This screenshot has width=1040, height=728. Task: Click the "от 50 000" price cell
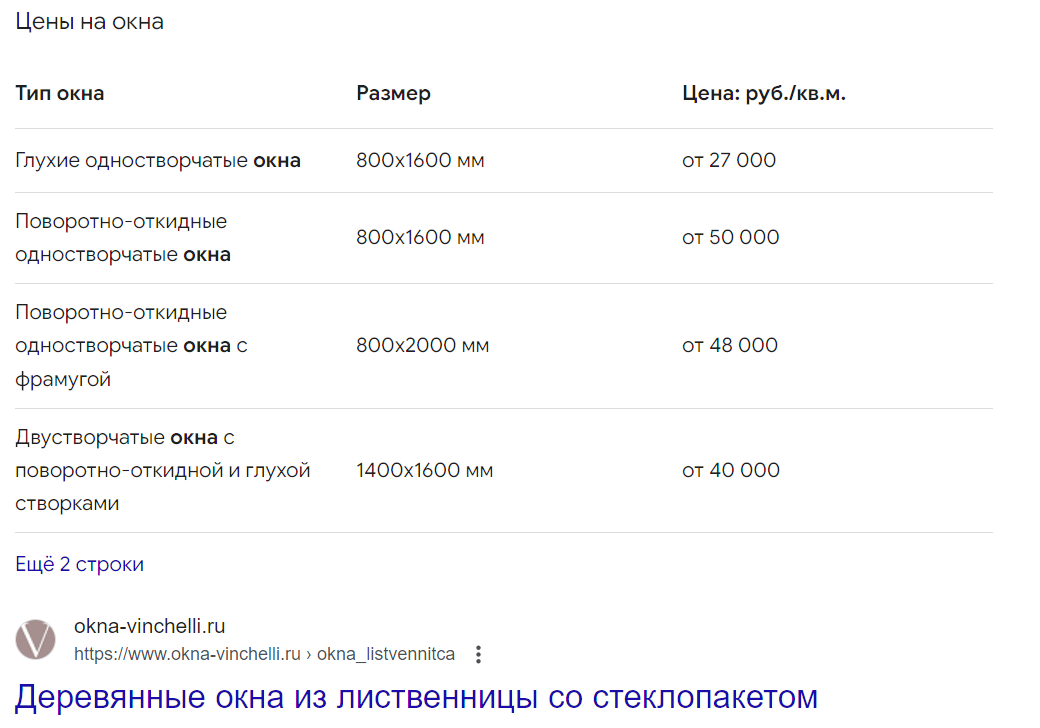[730, 237]
